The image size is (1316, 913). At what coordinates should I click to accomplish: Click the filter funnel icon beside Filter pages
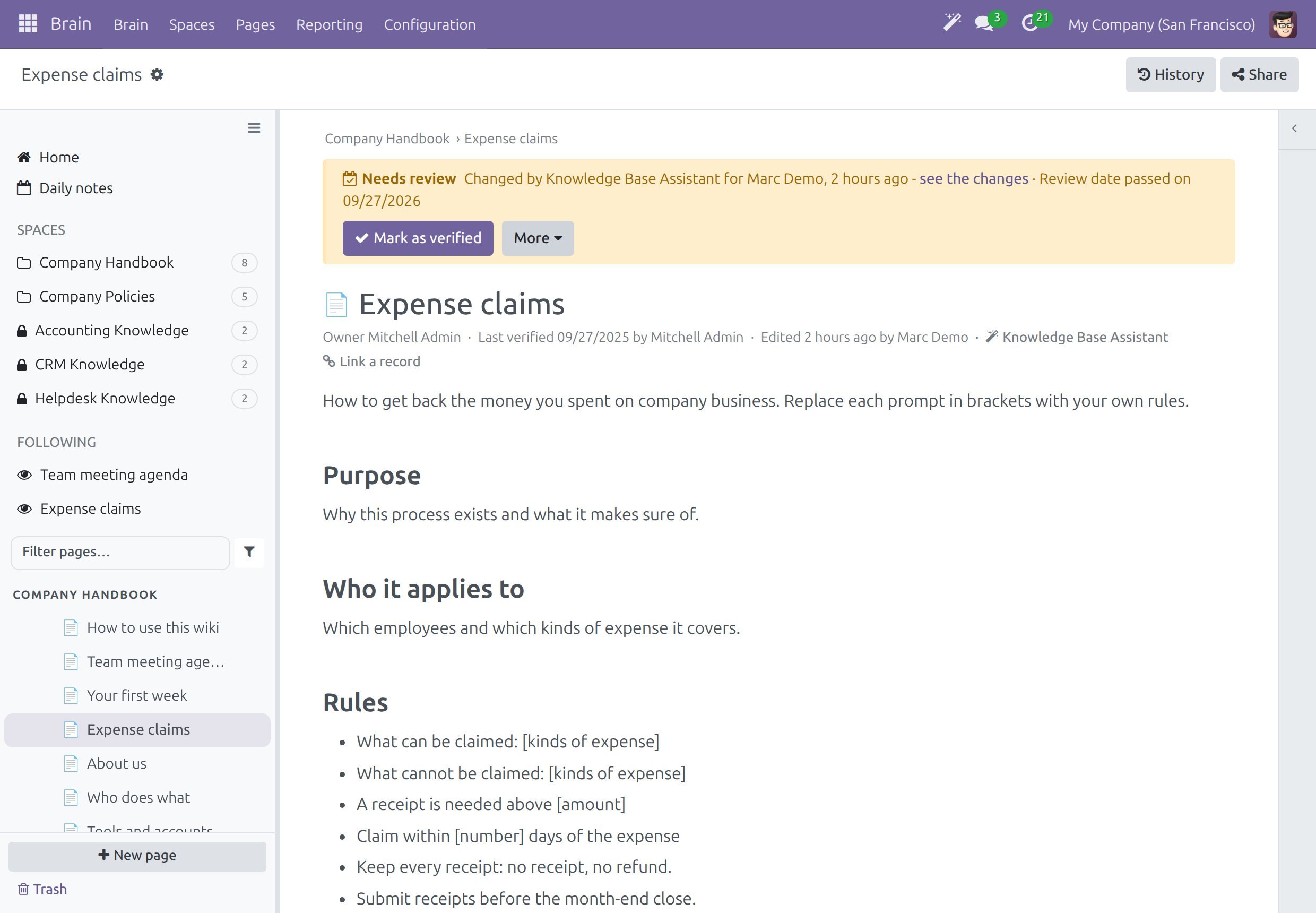249,552
